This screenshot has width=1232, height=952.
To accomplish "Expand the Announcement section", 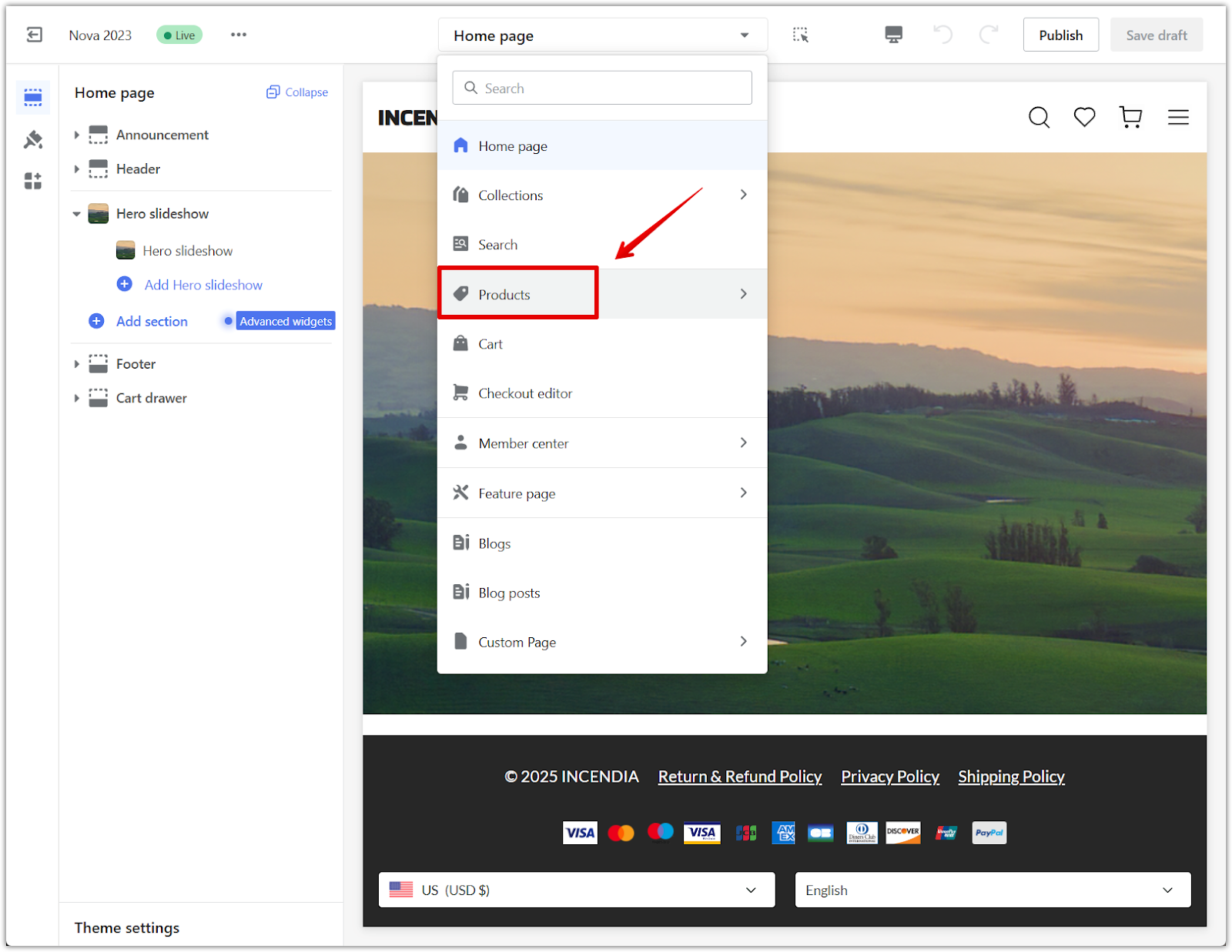I will click(77, 135).
